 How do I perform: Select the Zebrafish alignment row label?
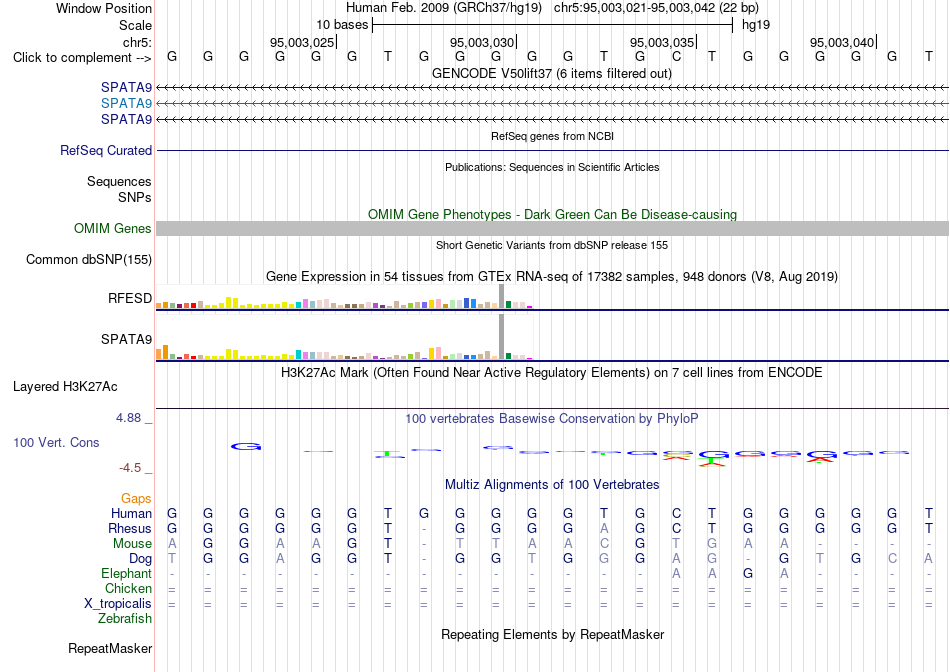[x=125, y=619]
